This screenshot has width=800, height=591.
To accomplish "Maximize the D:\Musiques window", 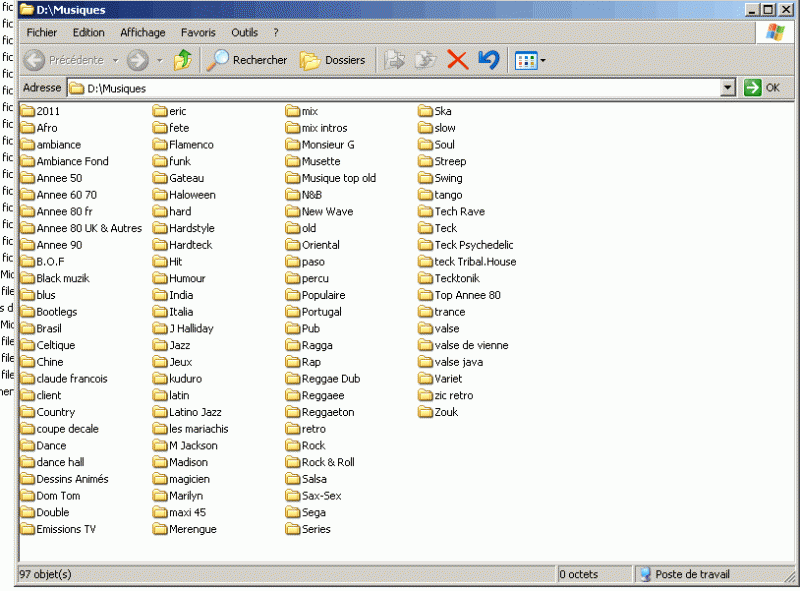I will (768, 9).
